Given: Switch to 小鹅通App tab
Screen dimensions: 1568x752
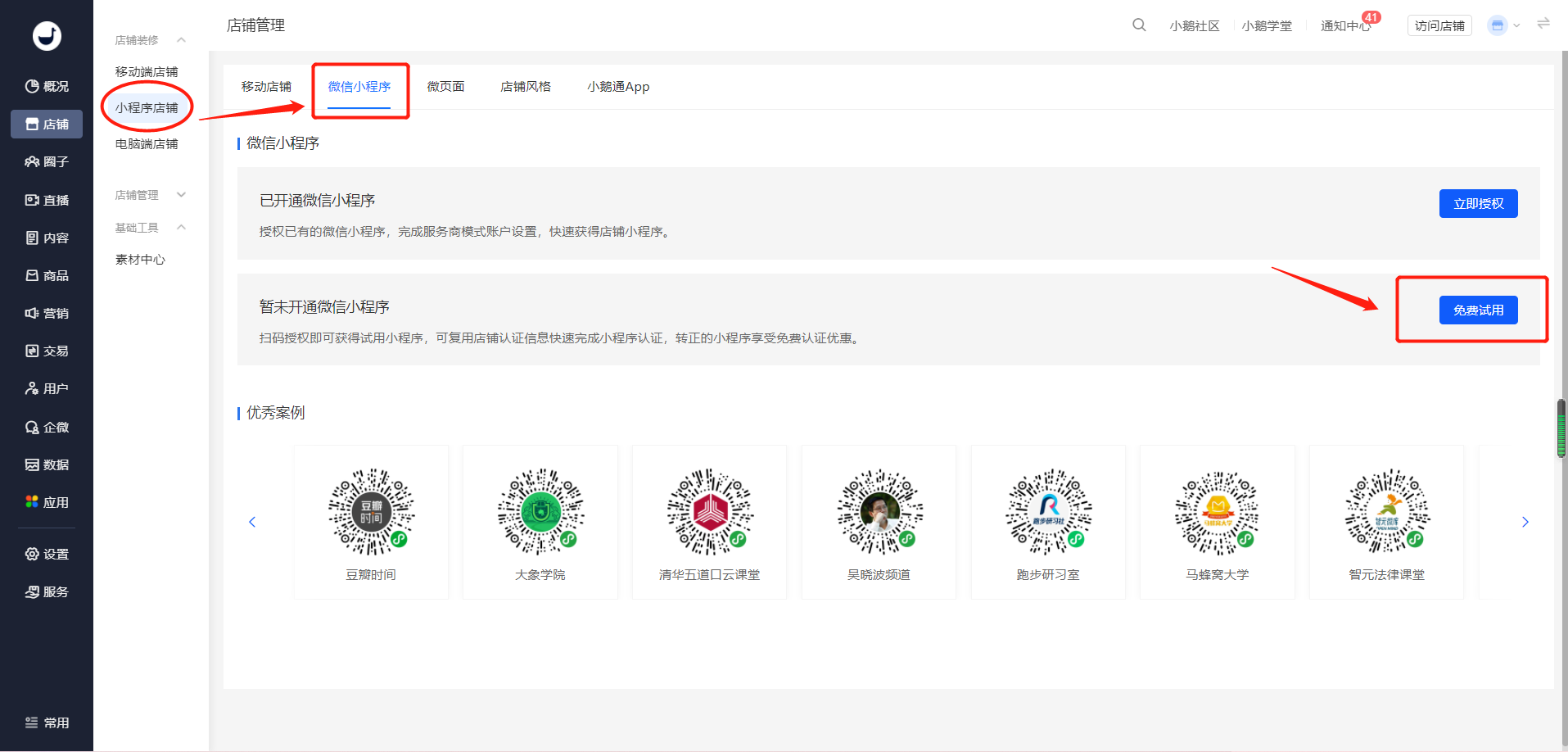Looking at the screenshot, I should (618, 87).
